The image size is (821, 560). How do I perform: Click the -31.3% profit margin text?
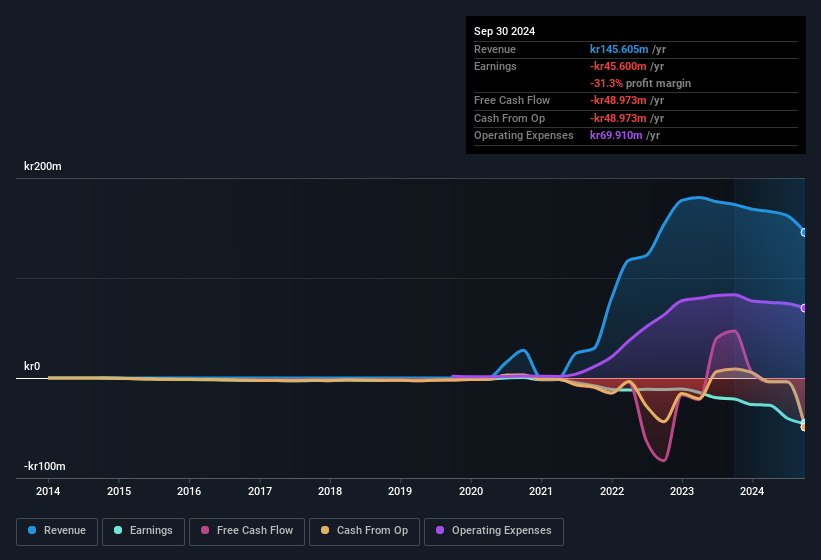[x=640, y=83]
